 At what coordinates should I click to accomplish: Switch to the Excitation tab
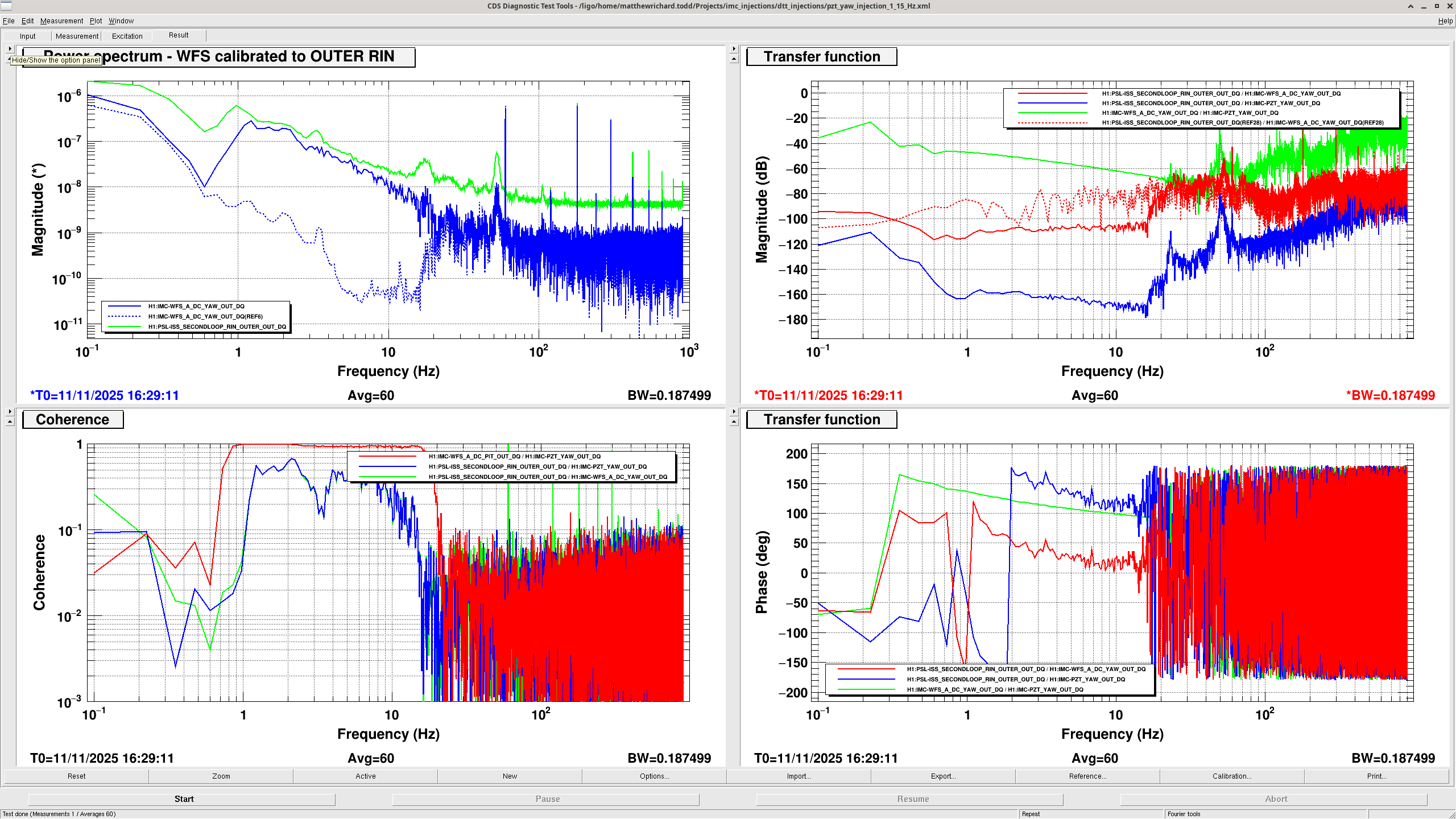coord(127,36)
